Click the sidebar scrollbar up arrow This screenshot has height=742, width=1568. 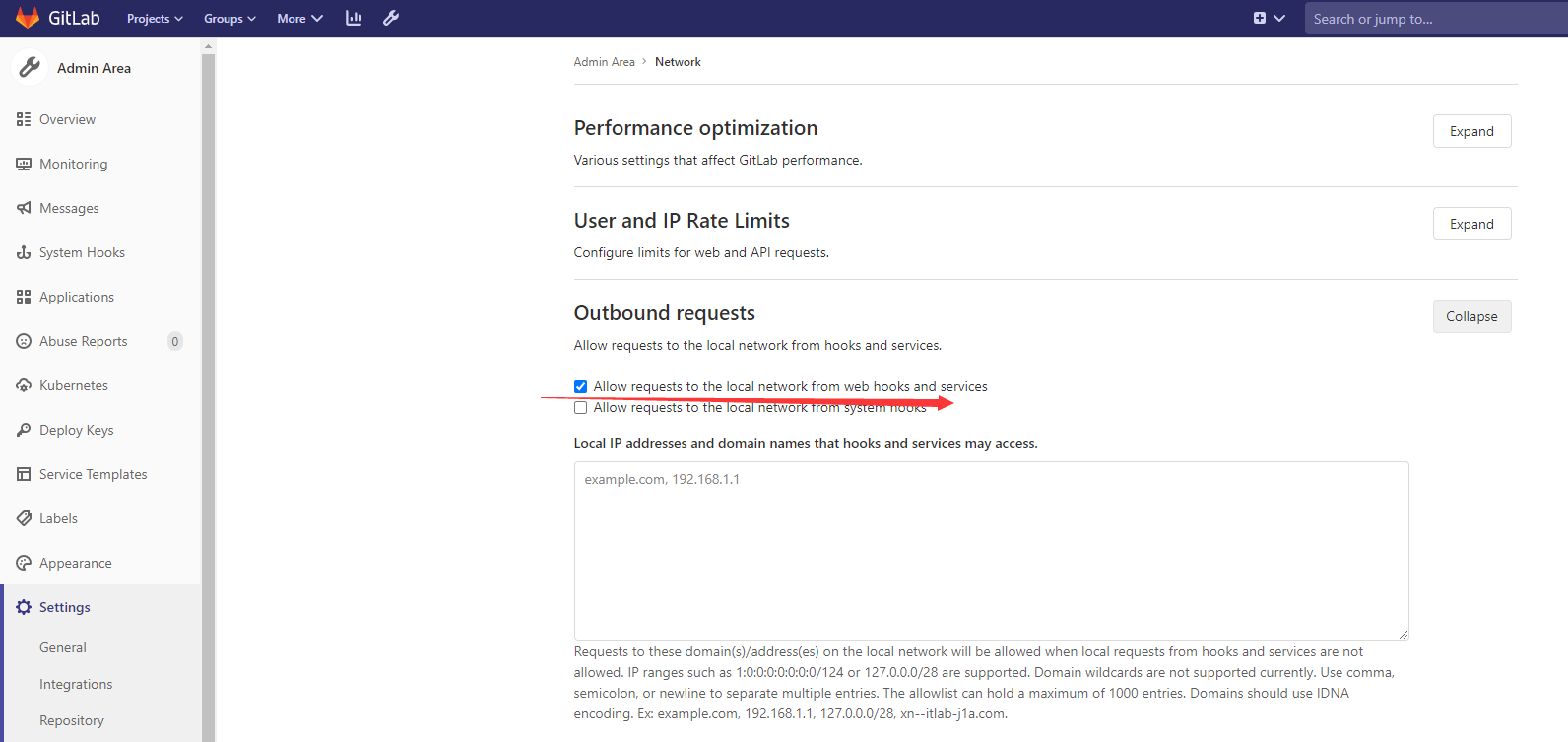pyautogui.click(x=208, y=45)
